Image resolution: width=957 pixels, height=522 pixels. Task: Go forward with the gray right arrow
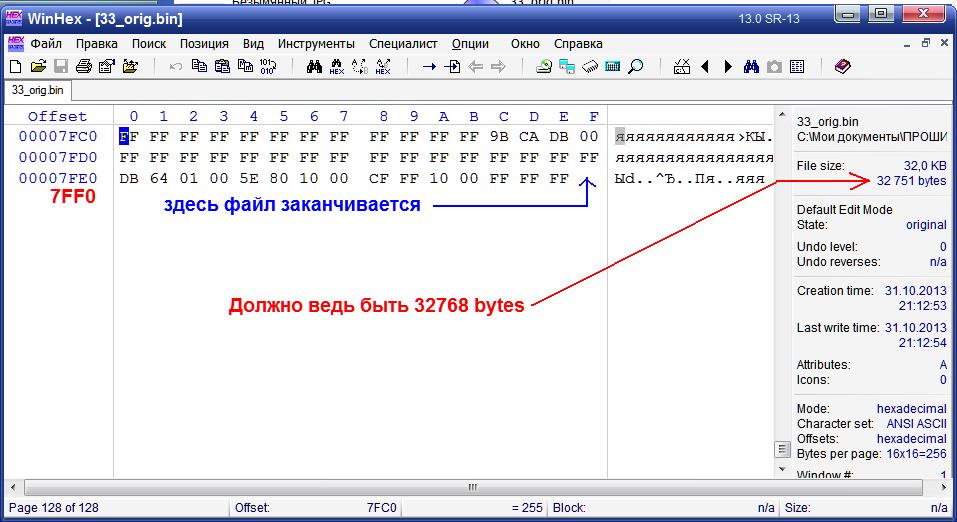coord(499,67)
